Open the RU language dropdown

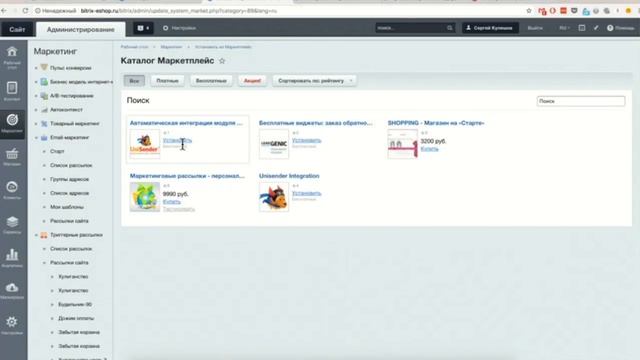point(564,28)
